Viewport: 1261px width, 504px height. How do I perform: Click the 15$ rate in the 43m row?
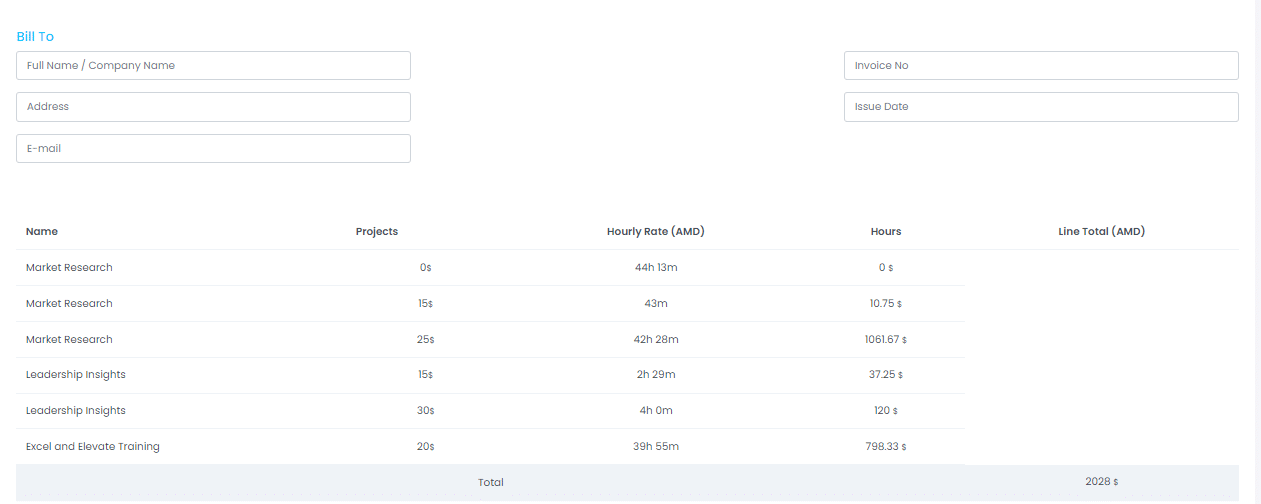point(426,303)
